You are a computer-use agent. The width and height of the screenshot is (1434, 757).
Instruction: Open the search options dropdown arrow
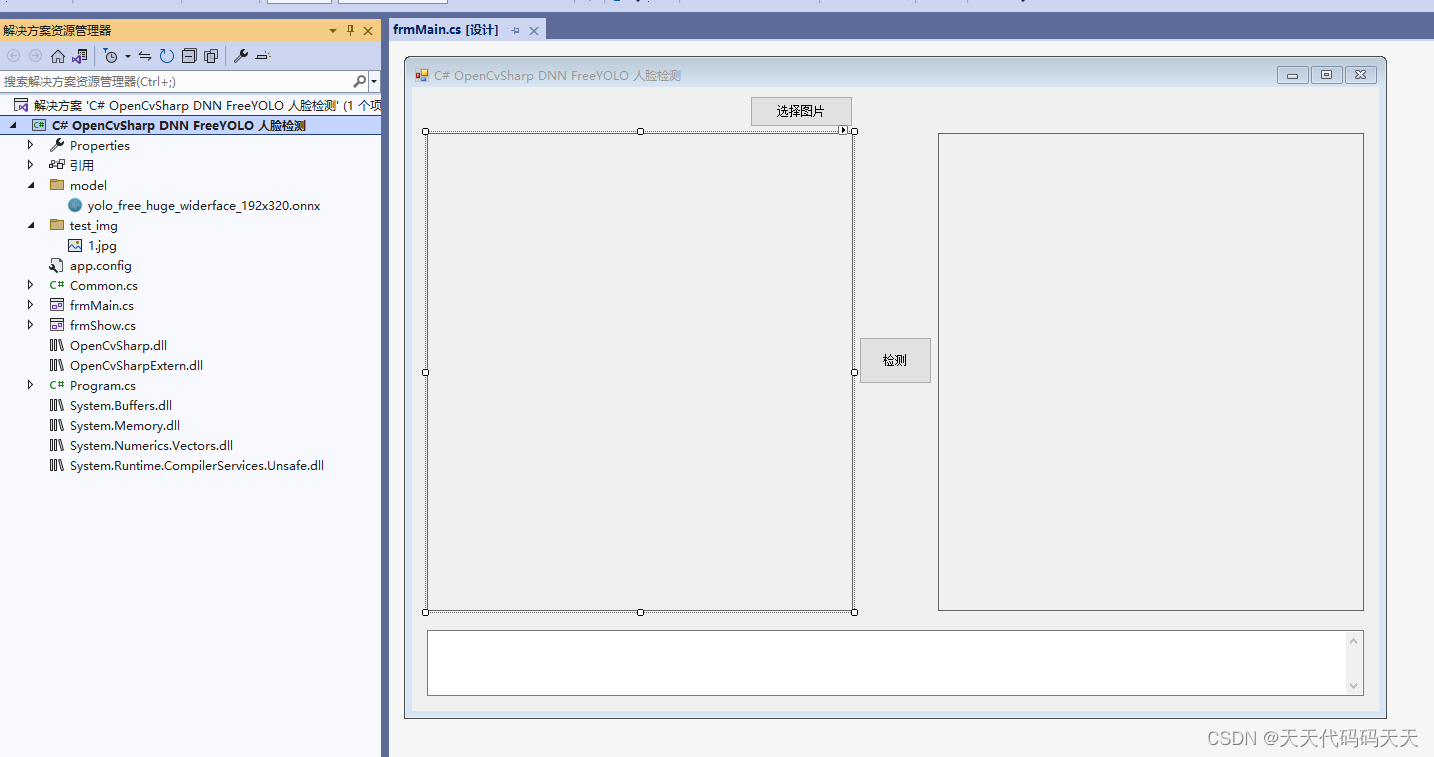373,81
